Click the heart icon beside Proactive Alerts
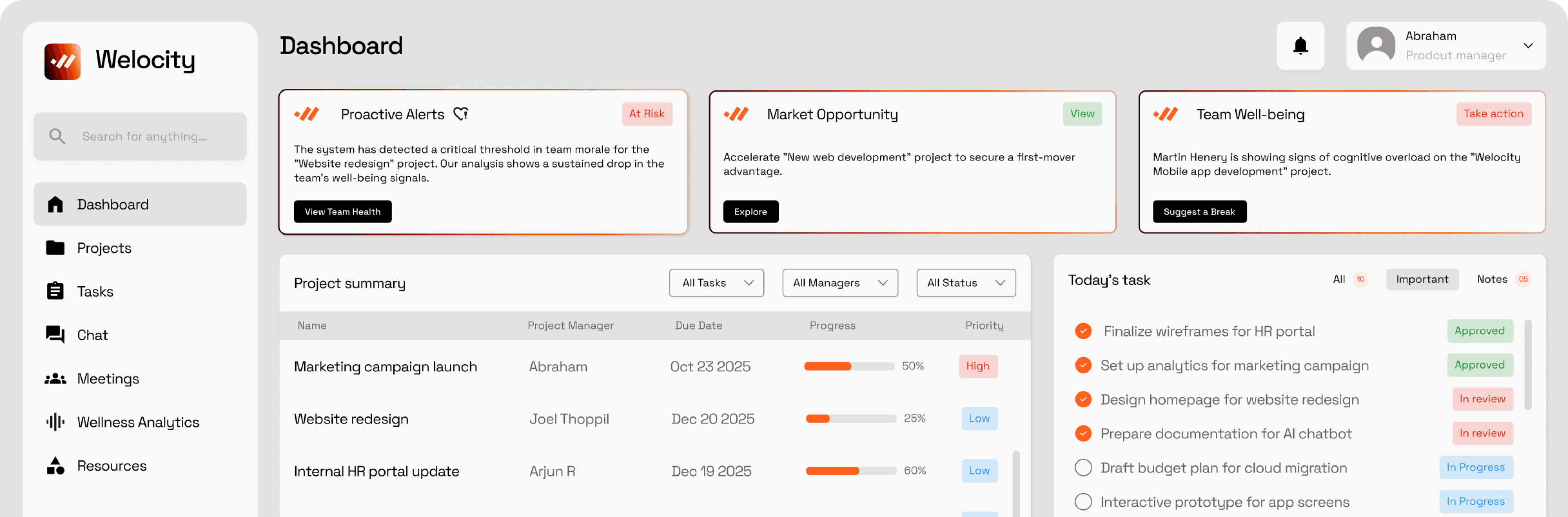The image size is (1568, 517). 461,114
